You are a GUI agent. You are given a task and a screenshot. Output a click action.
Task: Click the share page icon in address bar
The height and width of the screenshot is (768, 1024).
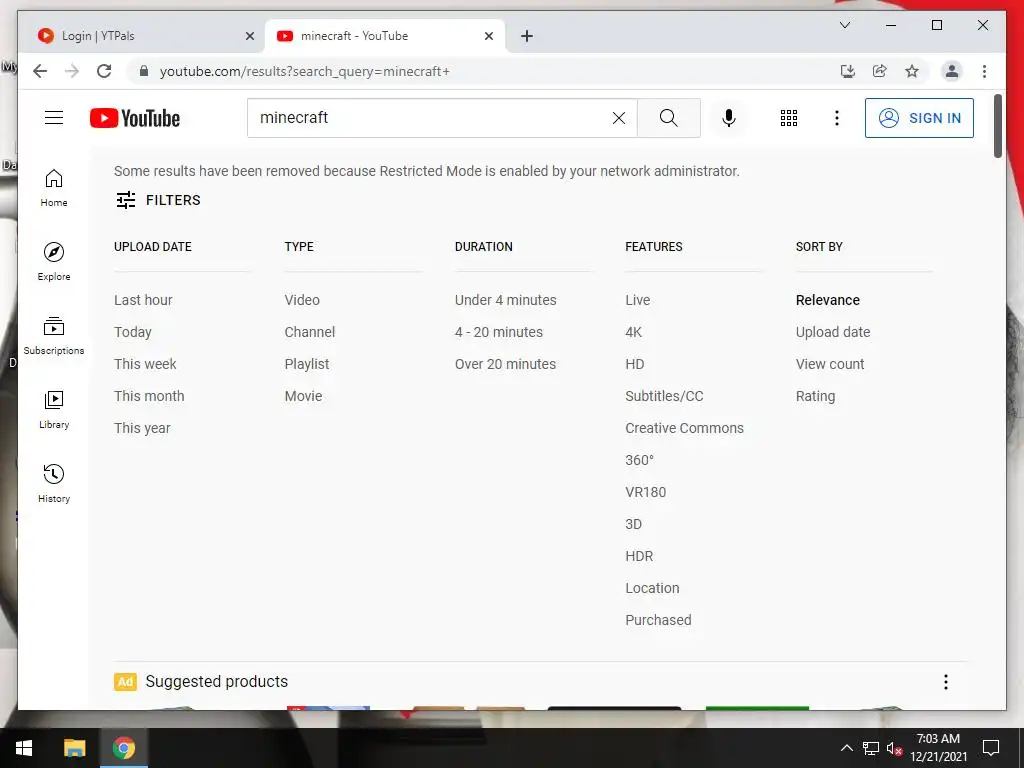(880, 71)
